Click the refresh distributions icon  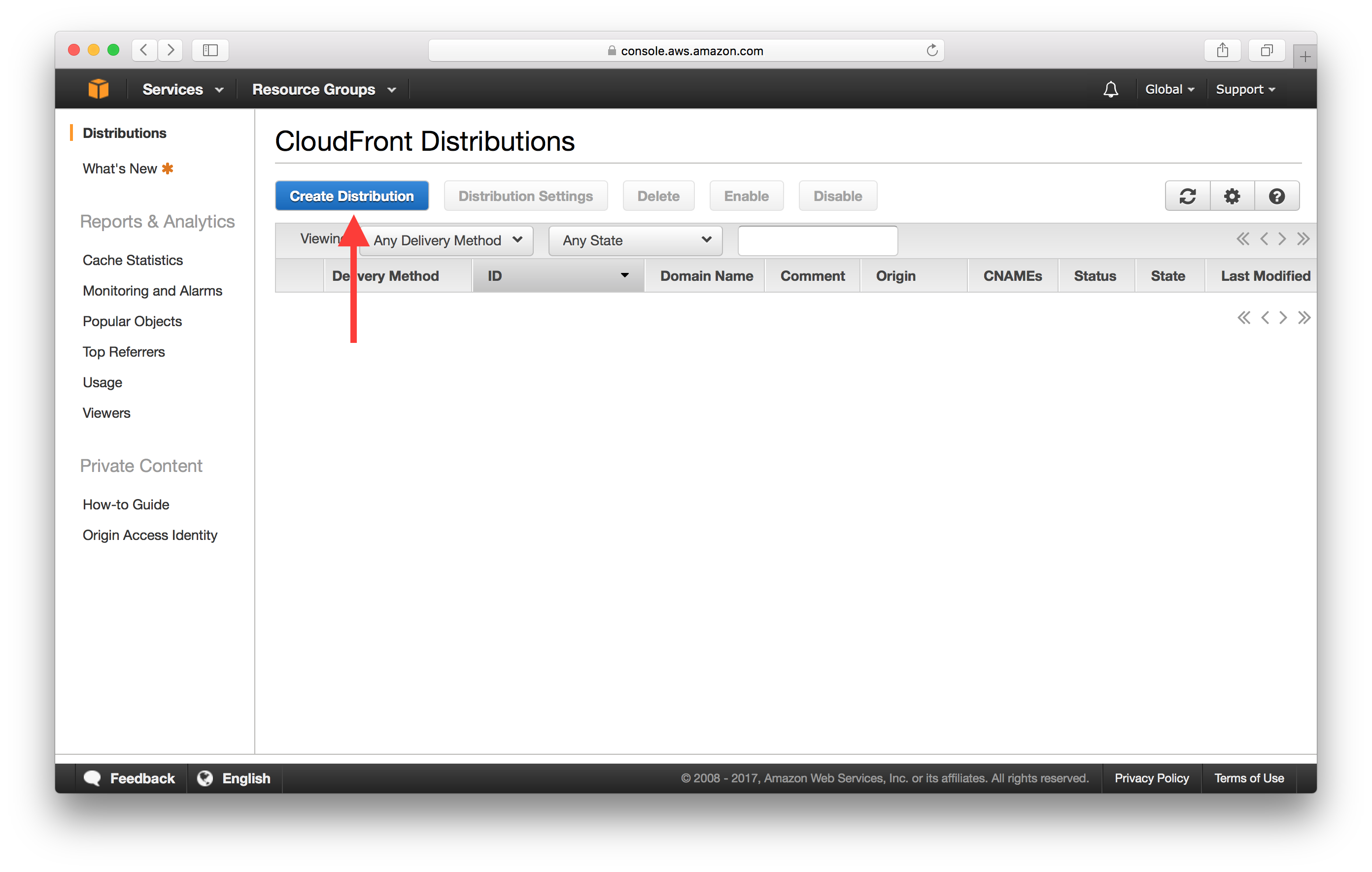pos(1190,195)
